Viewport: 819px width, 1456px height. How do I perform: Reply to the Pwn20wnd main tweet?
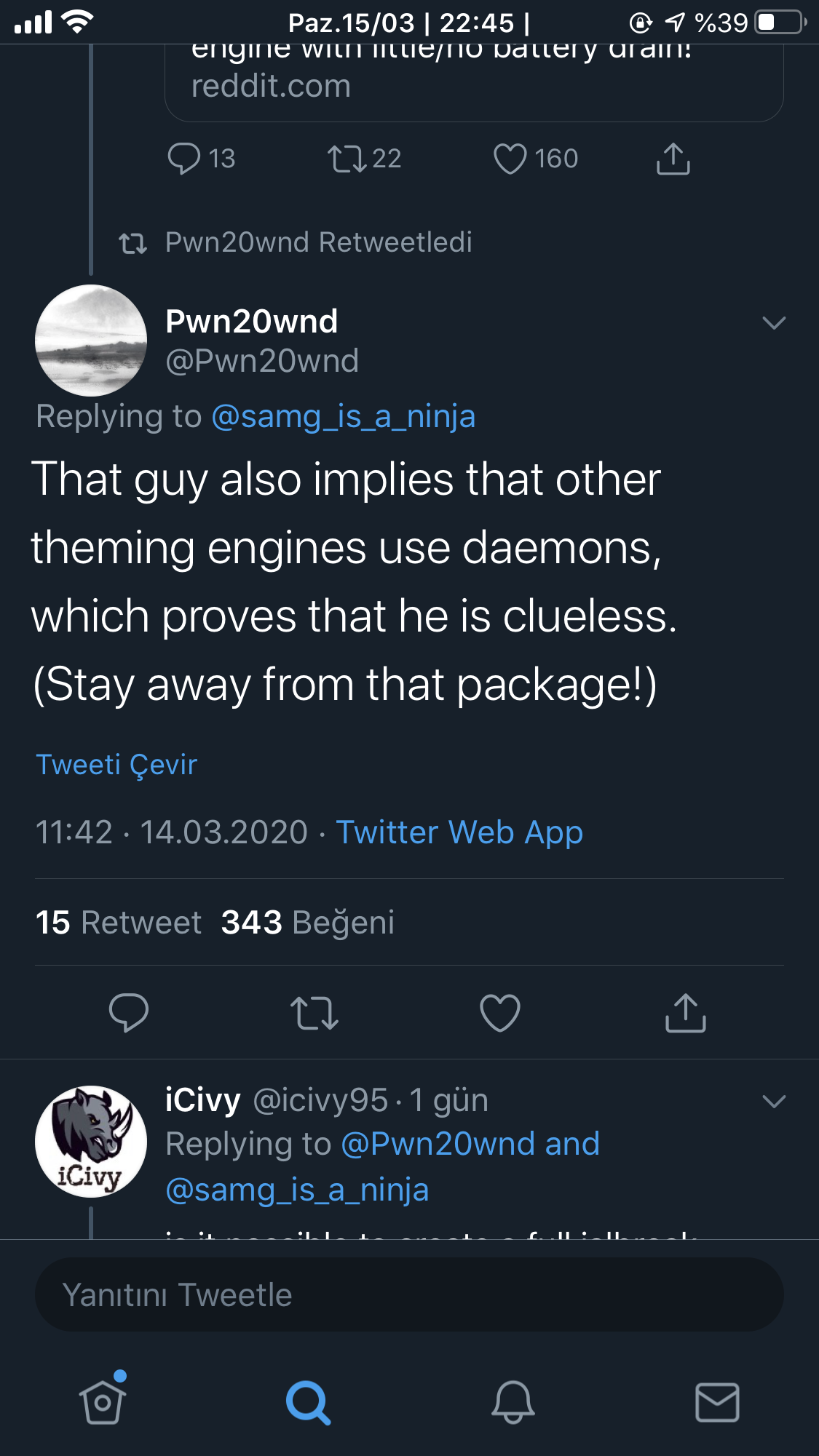128,1012
